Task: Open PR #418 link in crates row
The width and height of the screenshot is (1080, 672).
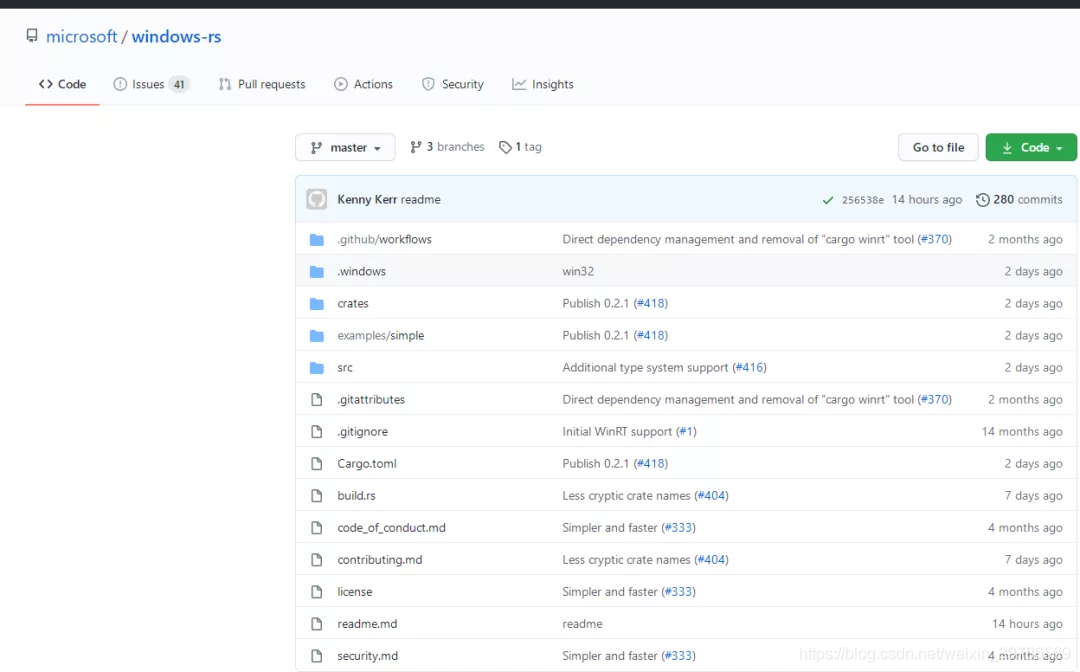Action: pyautogui.click(x=651, y=303)
